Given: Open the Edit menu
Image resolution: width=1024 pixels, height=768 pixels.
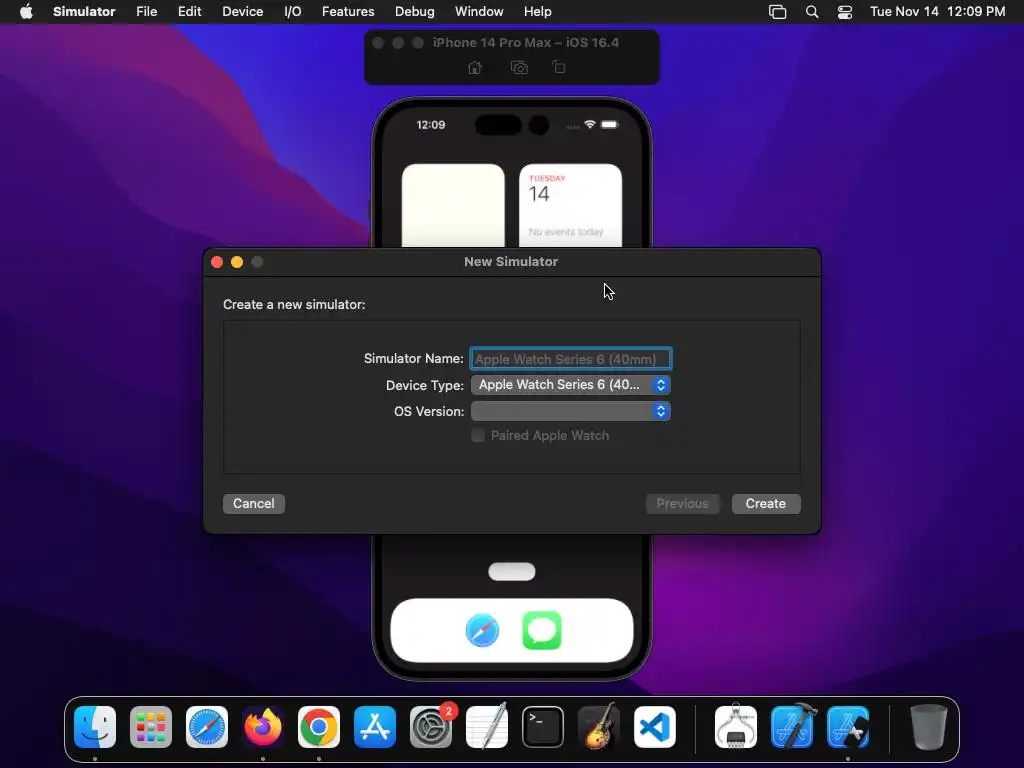Looking at the screenshot, I should pos(189,12).
